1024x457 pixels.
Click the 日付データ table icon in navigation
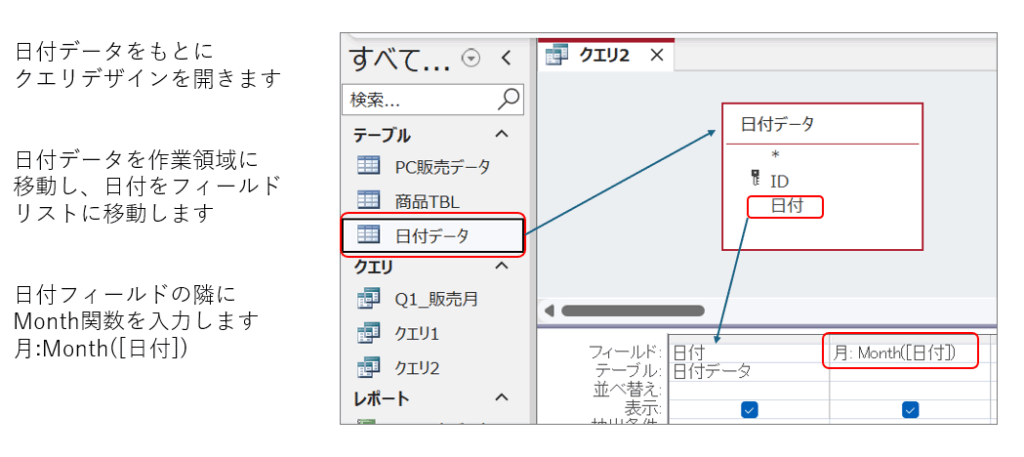tap(368, 236)
